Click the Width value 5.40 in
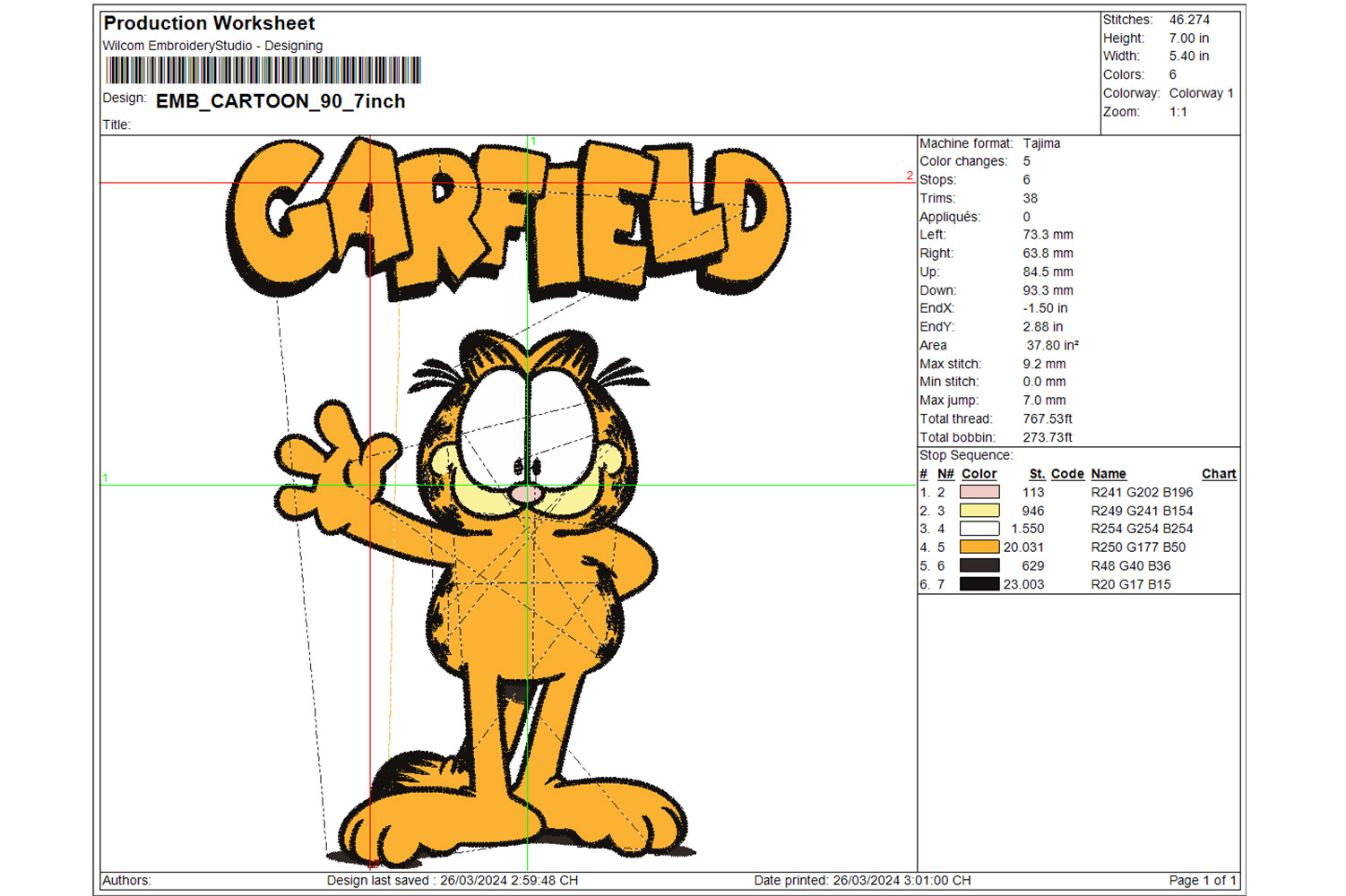Screen dimensions: 1346x896 [x=1189, y=56]
